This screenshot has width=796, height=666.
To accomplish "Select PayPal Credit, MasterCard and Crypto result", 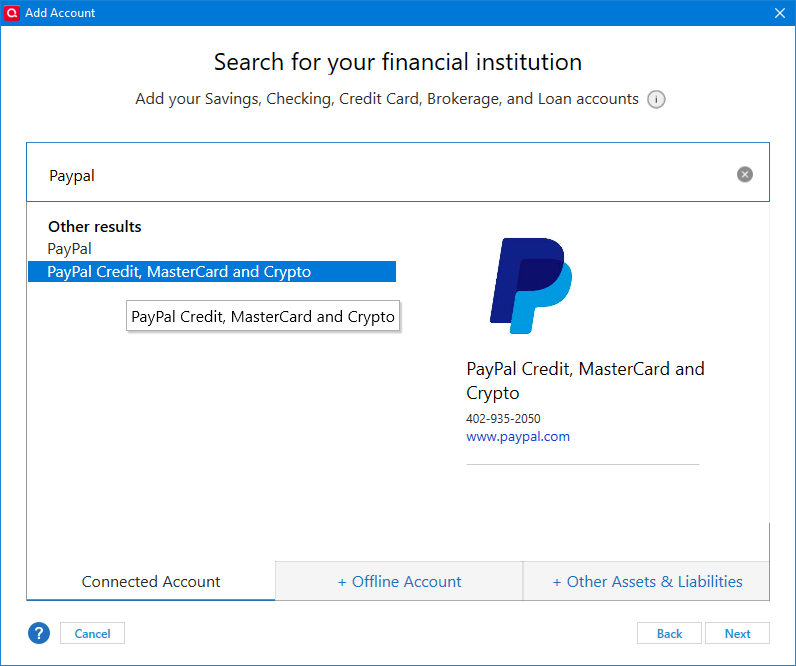I will tap(212, 272).
